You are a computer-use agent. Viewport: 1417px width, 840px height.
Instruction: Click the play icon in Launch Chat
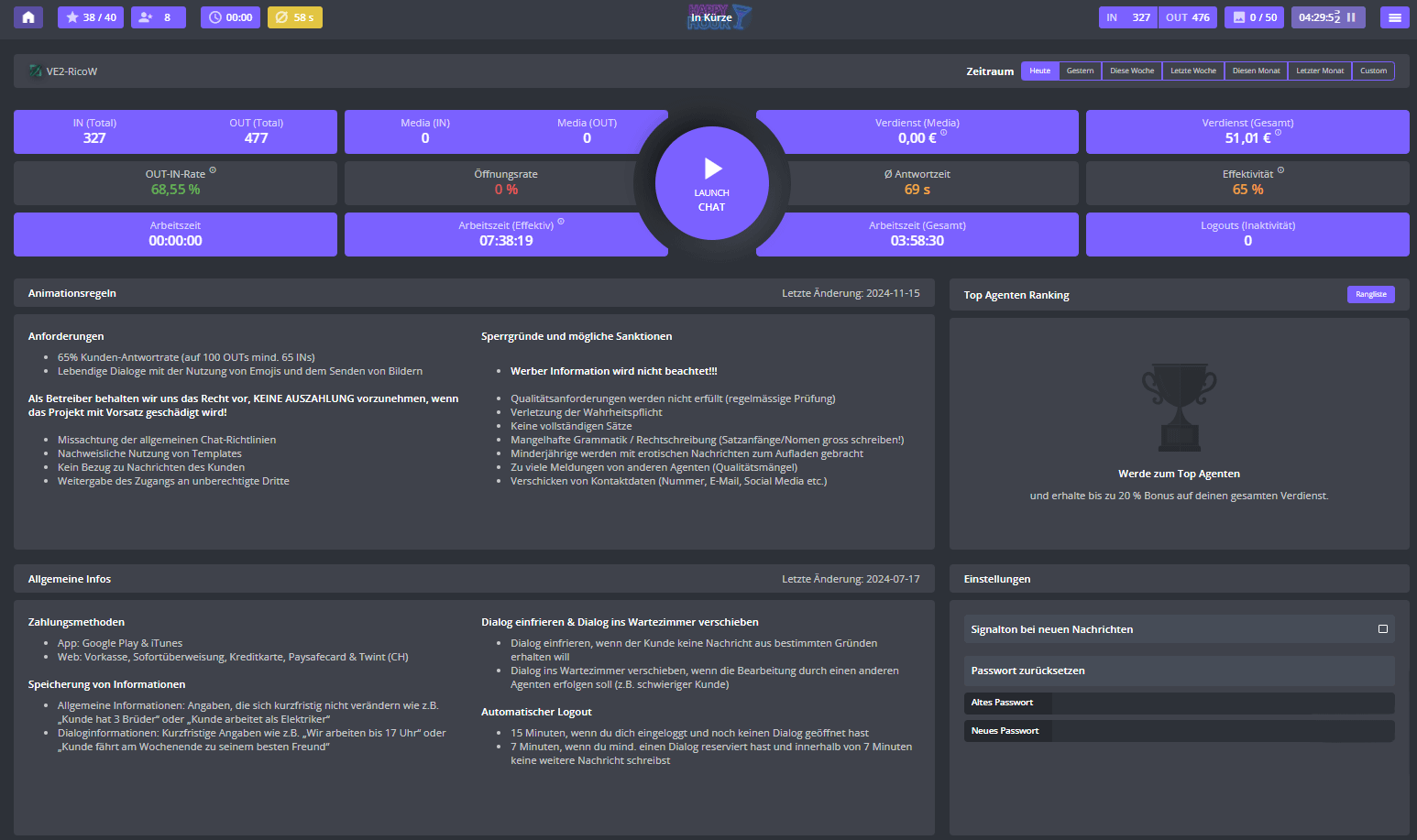(x=713, y=169)
